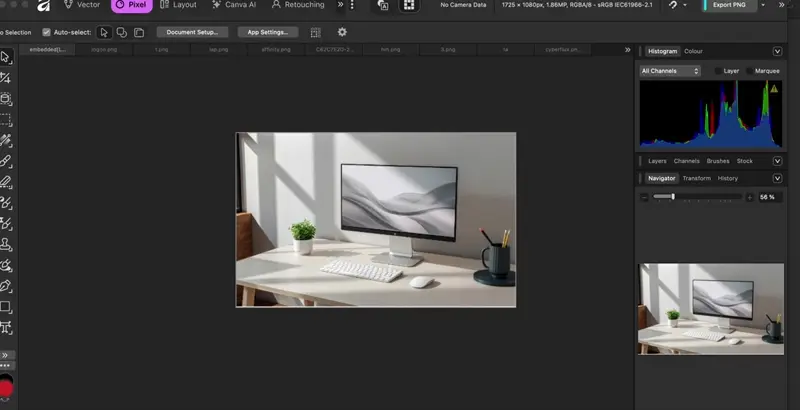Switch to the Retouching studio
800x410 pixels.
298,5
